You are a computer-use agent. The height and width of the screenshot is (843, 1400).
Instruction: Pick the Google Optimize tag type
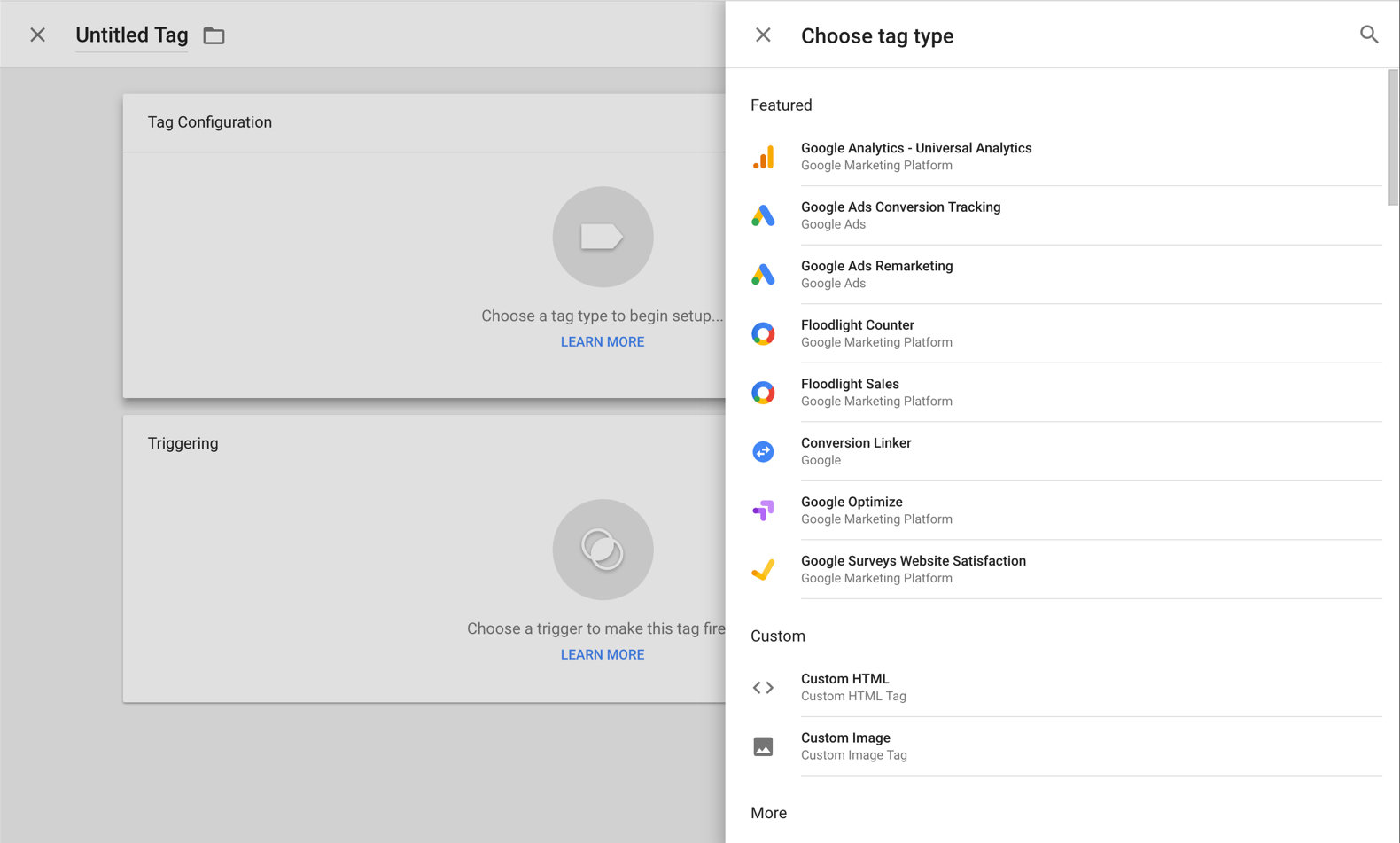pos(1066,511)
